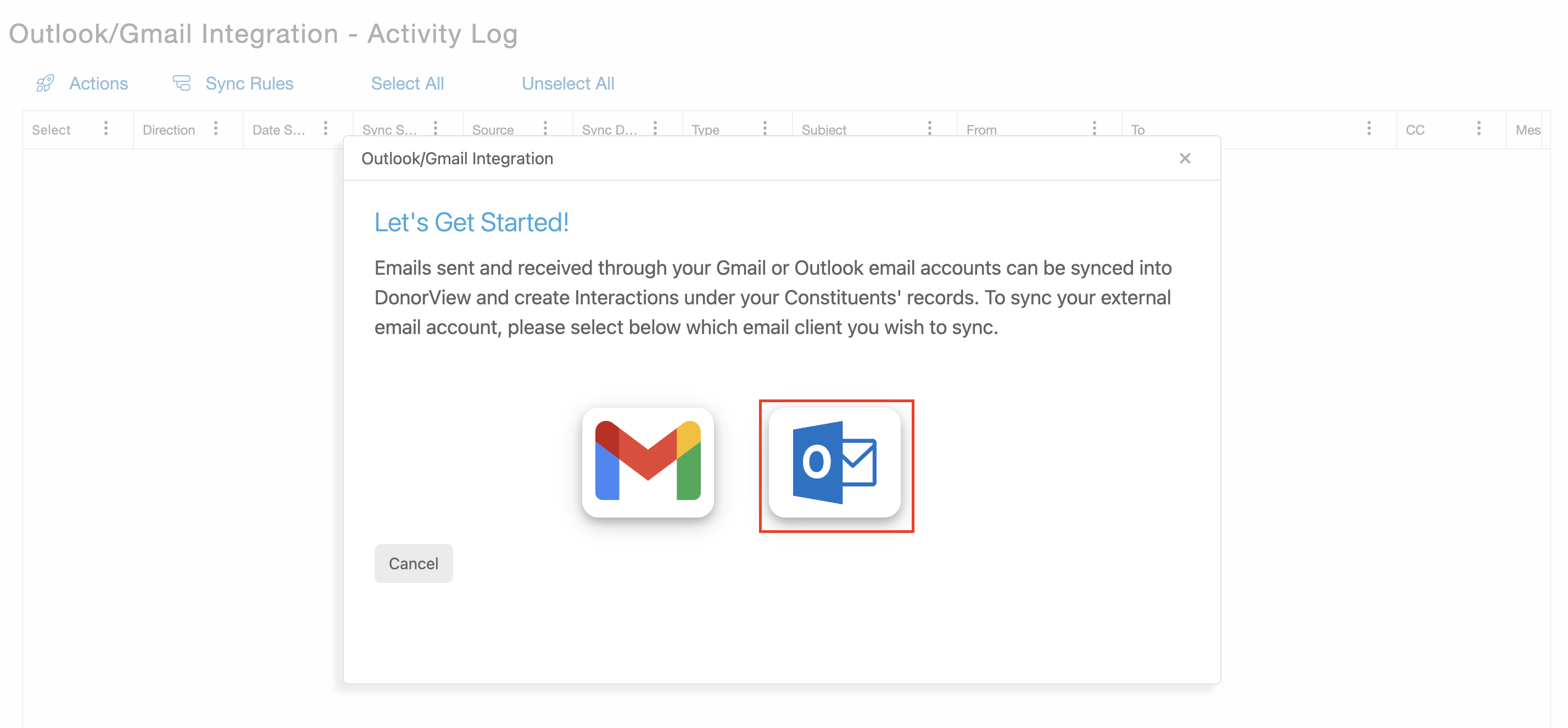Open Sync Rules menu item

tap(249, 84)
